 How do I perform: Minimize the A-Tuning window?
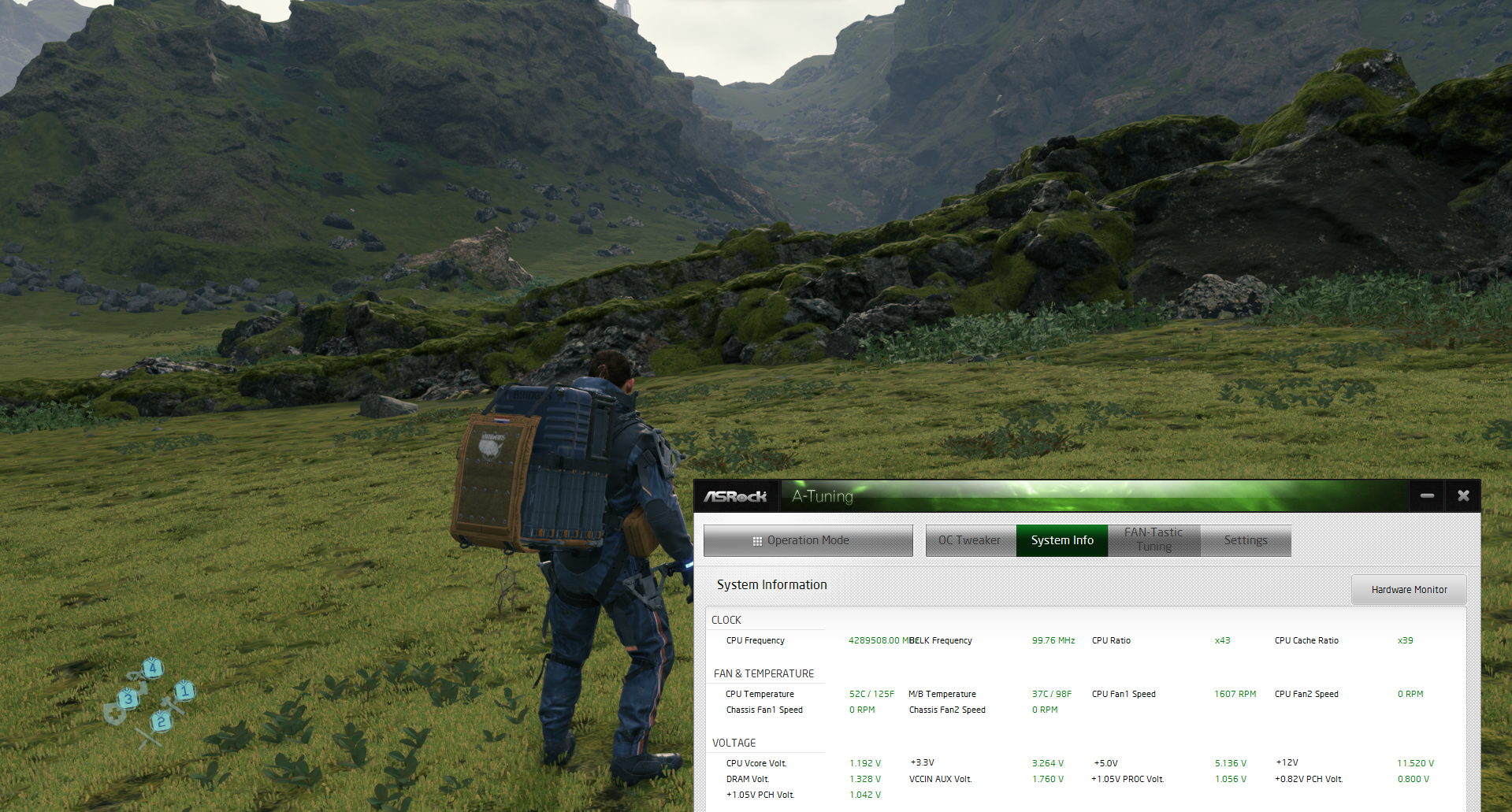1427,496
